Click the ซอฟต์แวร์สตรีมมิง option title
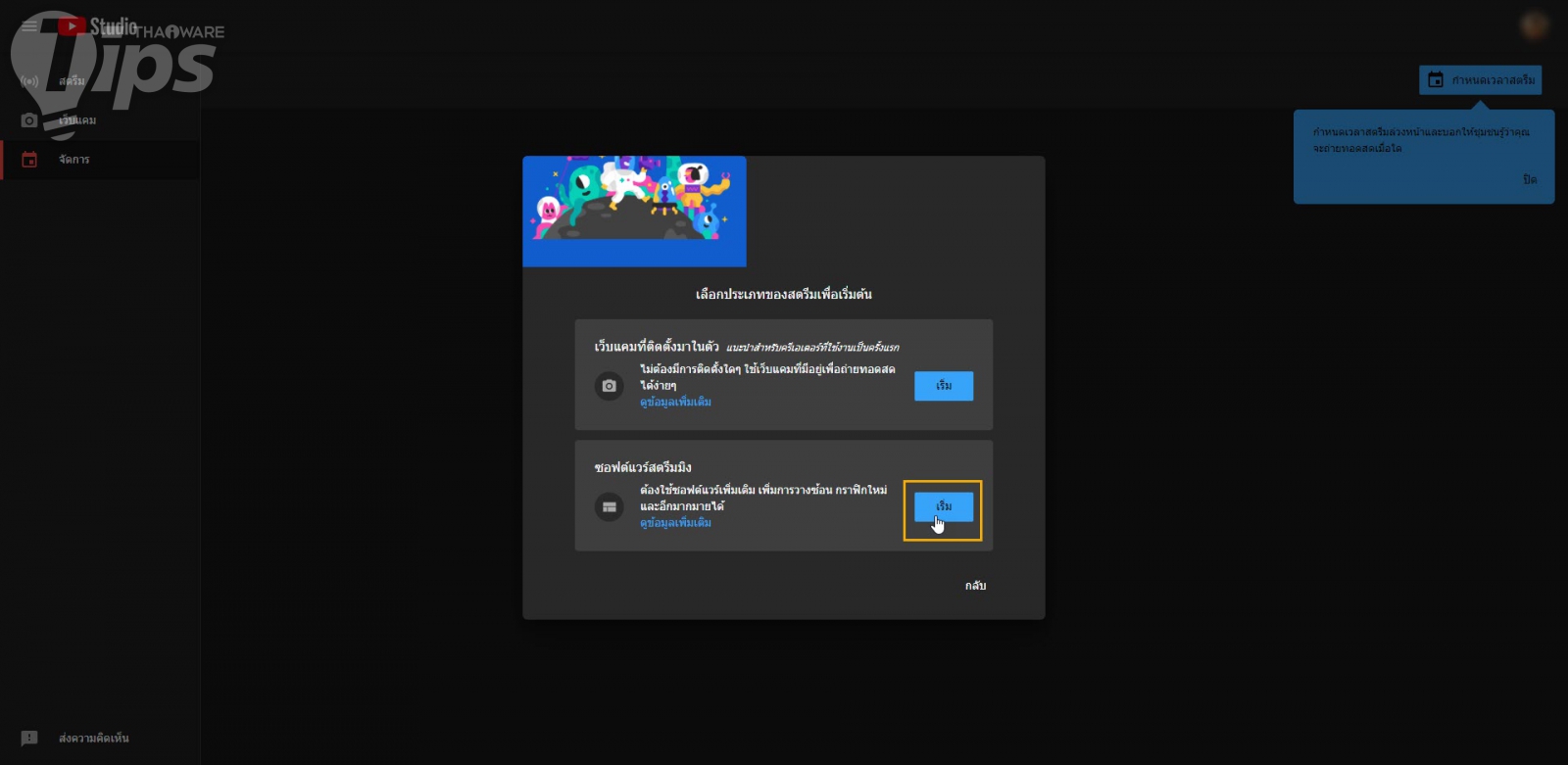The height and width of the screenshot is (765, 1568). [x=643, y=467]
